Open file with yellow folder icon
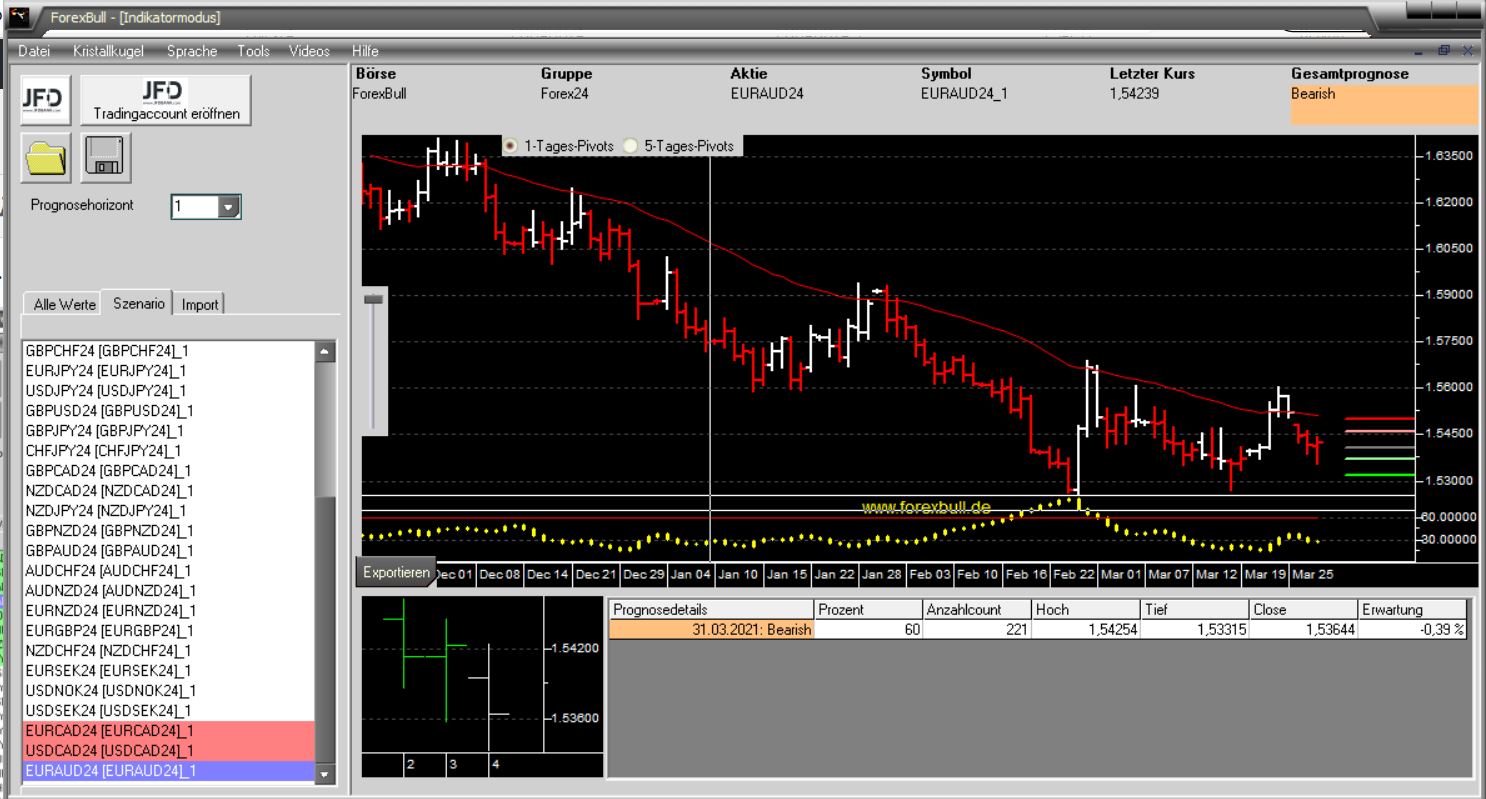The width and height of the screenshot is (1486, 799). point(46,159)
